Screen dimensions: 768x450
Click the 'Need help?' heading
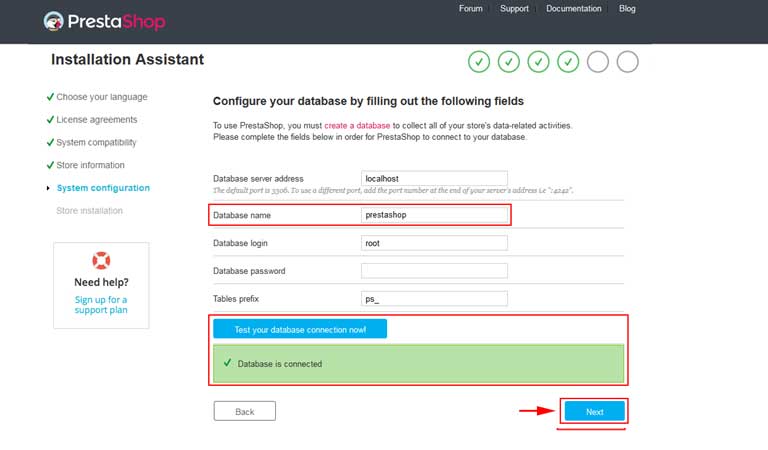(101, 282)
